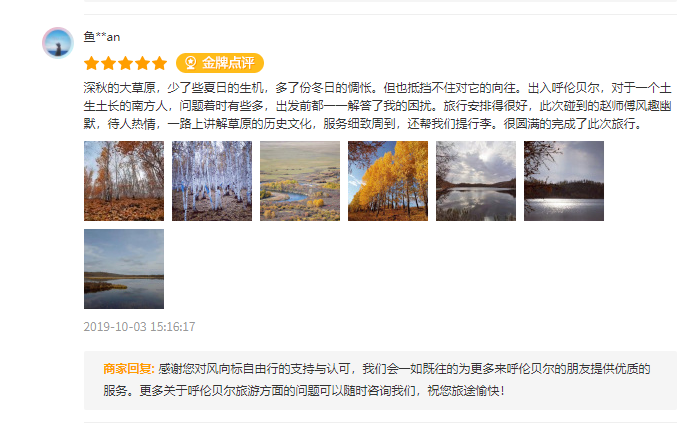Open the golden yellow trees photo

388,181
